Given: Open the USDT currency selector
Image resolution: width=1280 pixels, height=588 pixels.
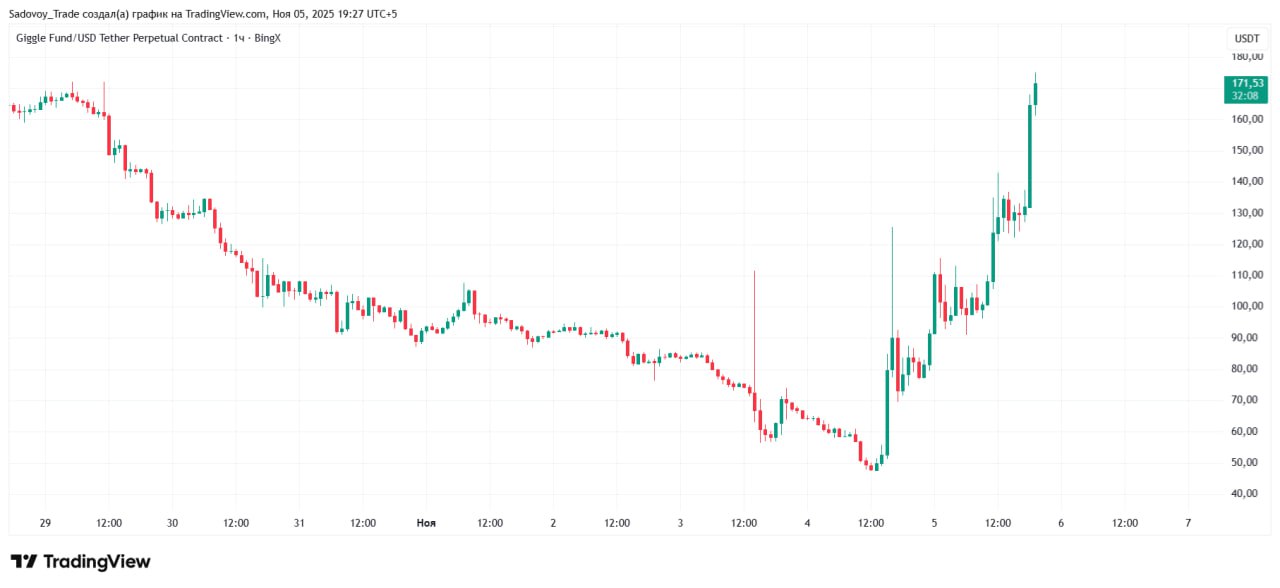Looking at the screenshot, I should [1247, 38].
